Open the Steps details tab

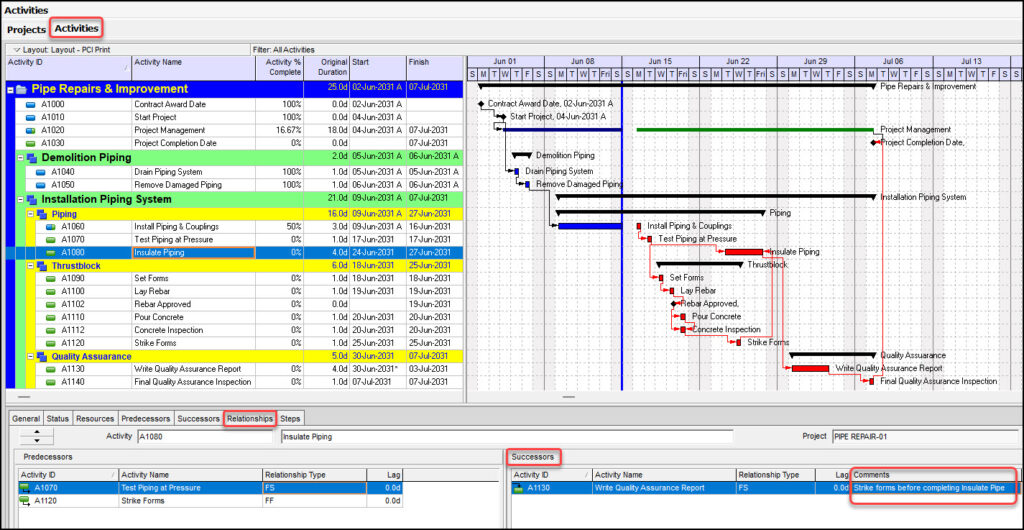pos(290,419)
